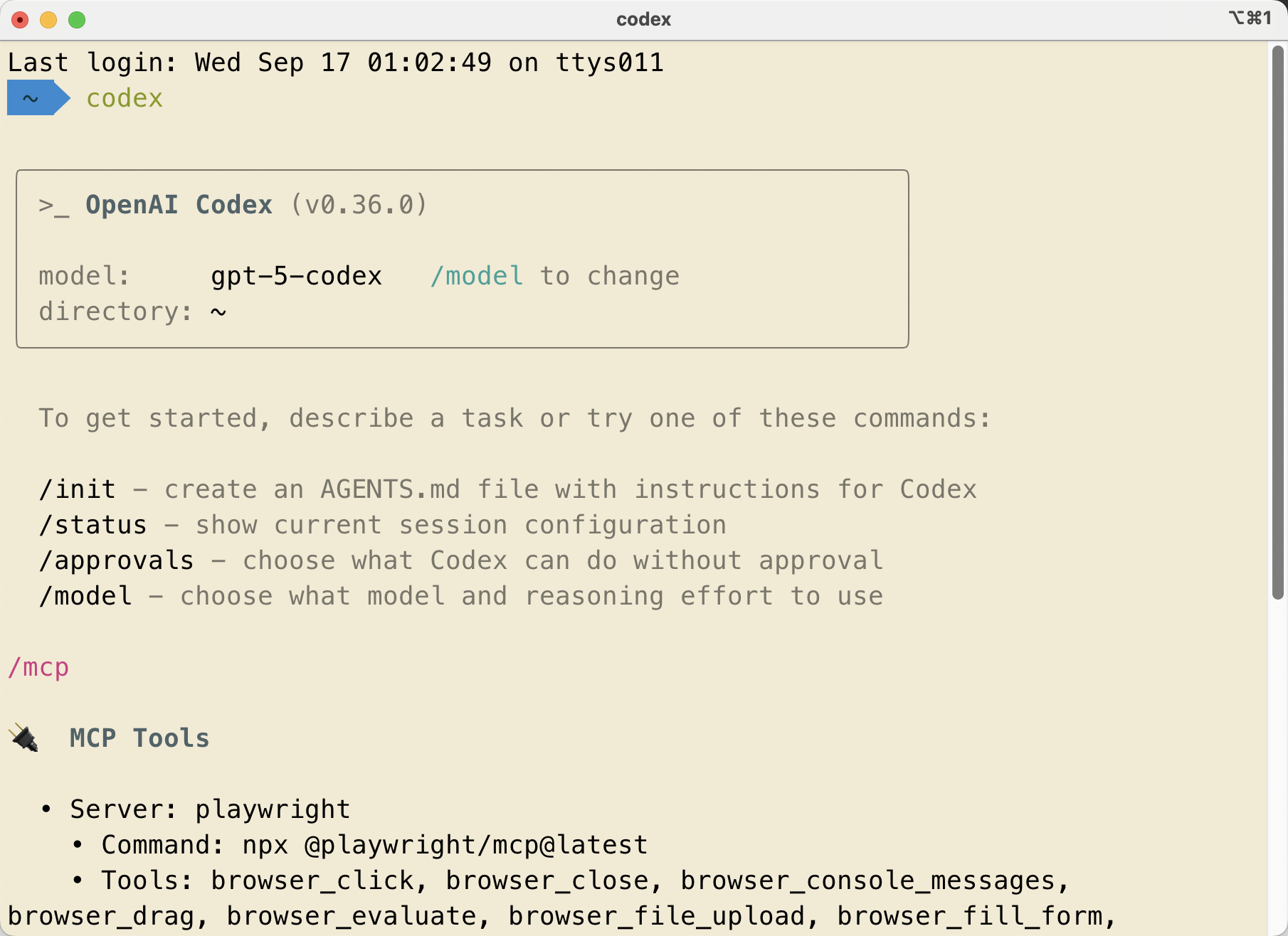
Task: Click the codex window title text
Action: [643, 19]
